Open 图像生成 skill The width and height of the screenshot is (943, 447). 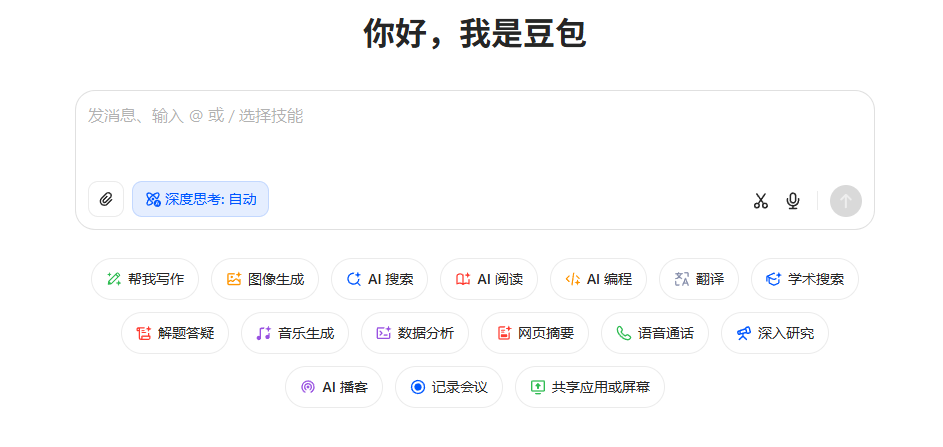(x=265, y=279)
